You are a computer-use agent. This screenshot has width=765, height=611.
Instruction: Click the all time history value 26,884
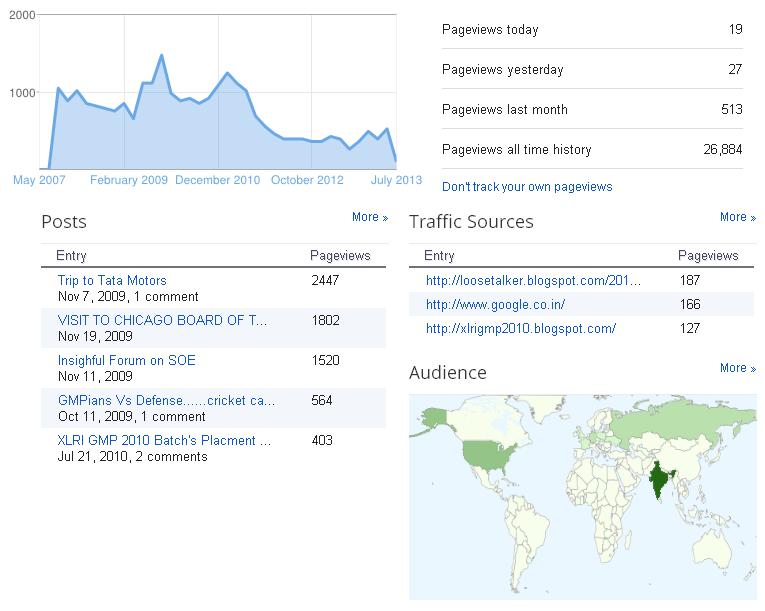coord(723,149)
